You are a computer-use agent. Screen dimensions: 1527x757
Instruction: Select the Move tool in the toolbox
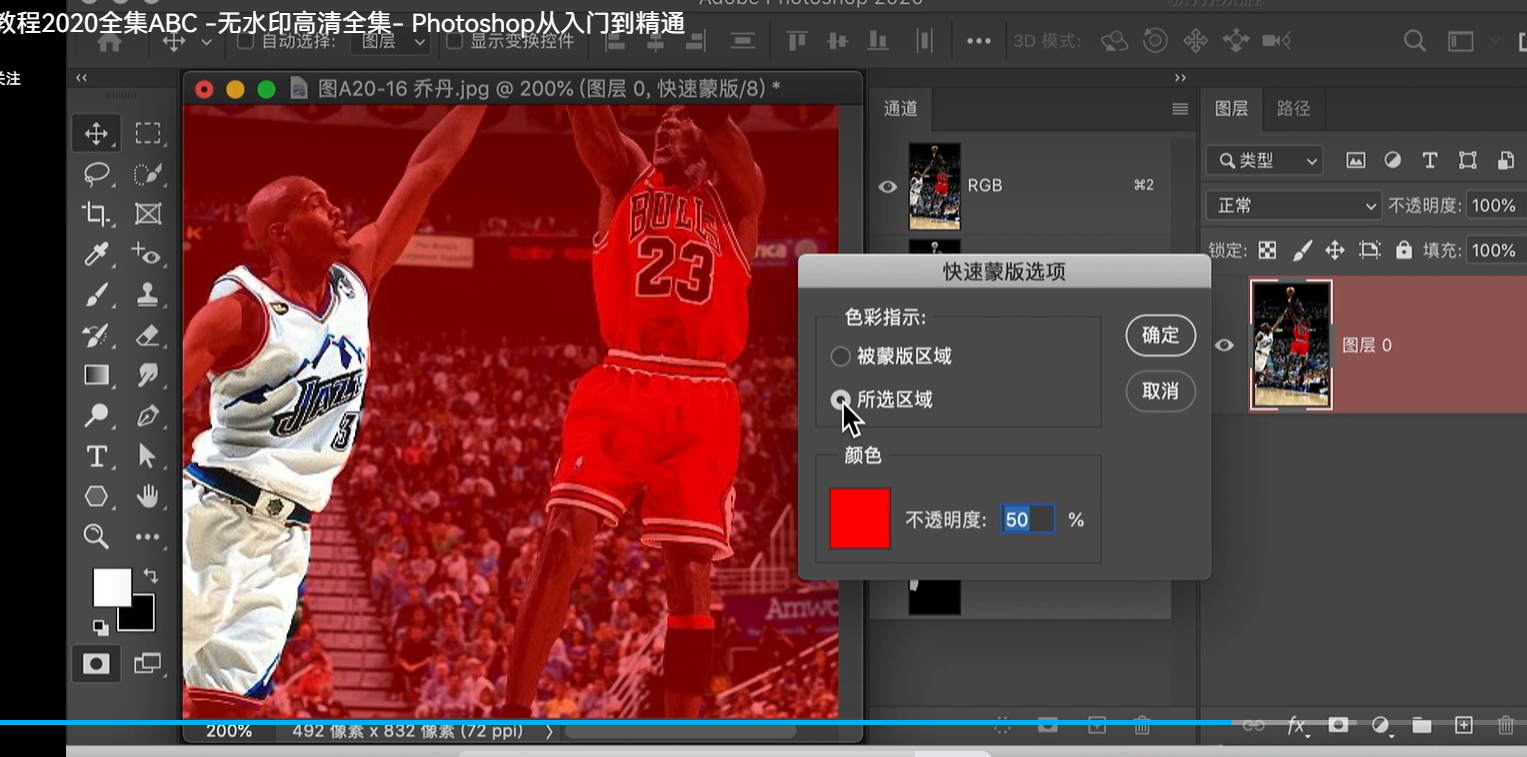pos(96,133)
